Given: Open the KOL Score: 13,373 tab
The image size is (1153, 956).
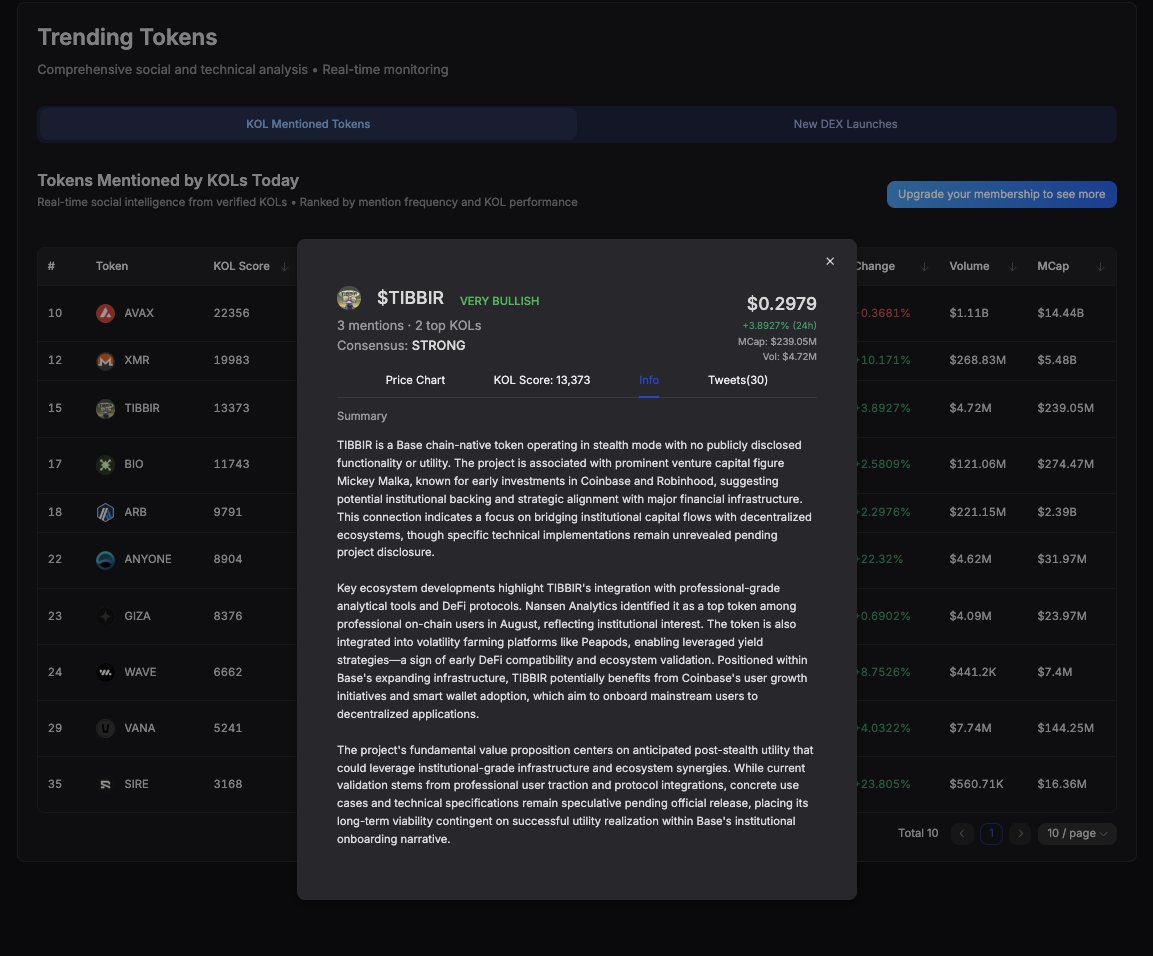Looking at the screenshot, I should click(541, 380).
